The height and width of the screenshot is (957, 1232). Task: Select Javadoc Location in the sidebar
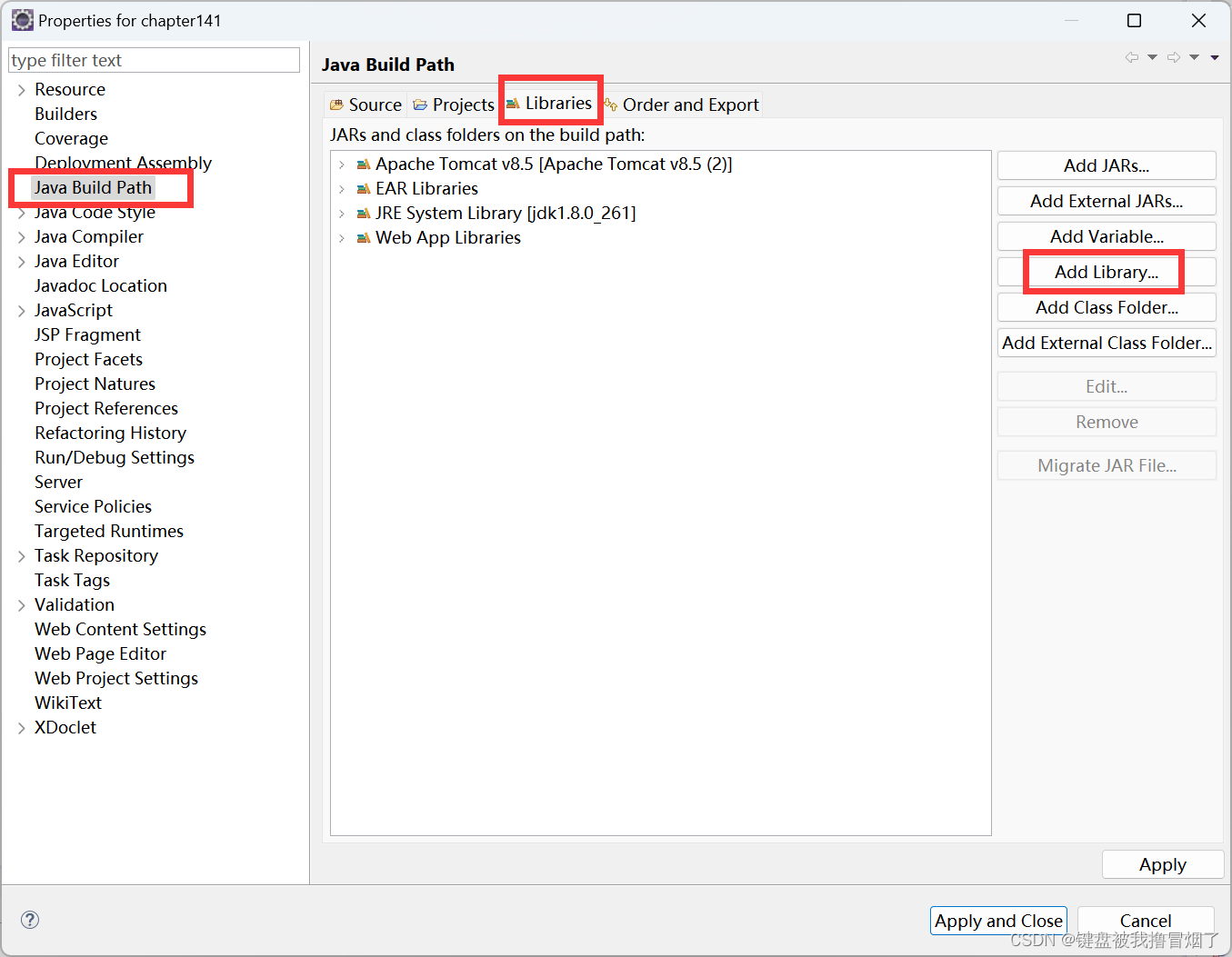pyautogui.click(x=100, y=285)
